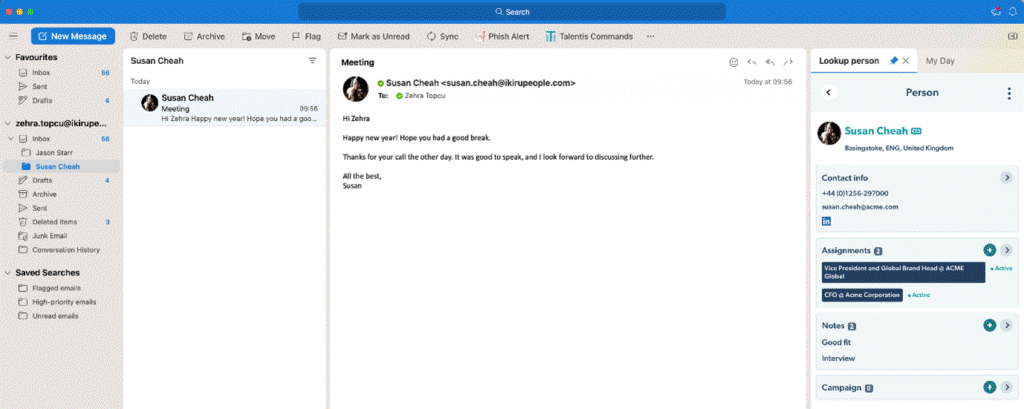The image size is (1024, 409).
Task: Click the Sync toolbar button
Action: (x=442, y=36)
